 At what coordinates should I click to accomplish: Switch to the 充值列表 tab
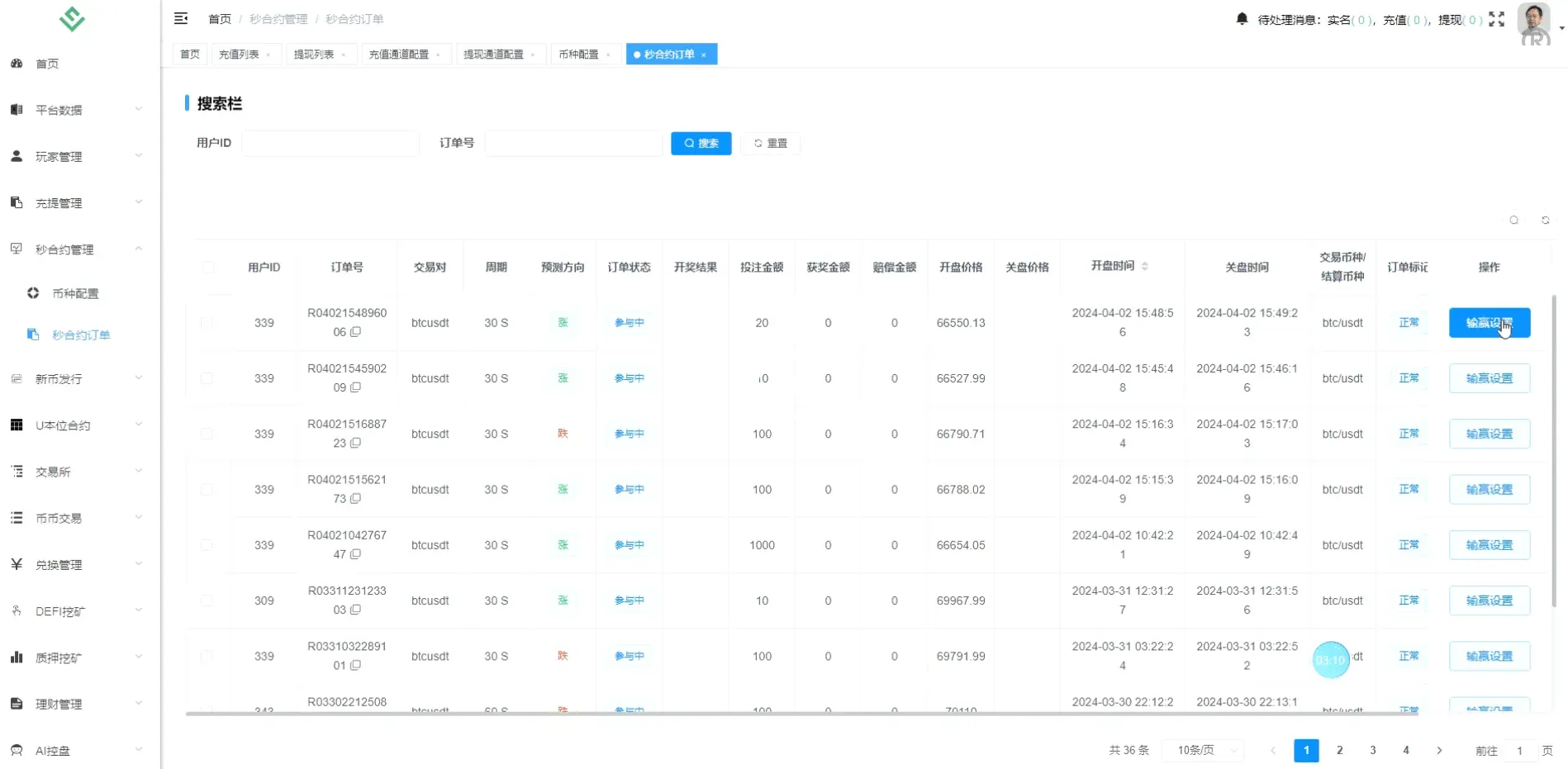[x=240, y=54]
